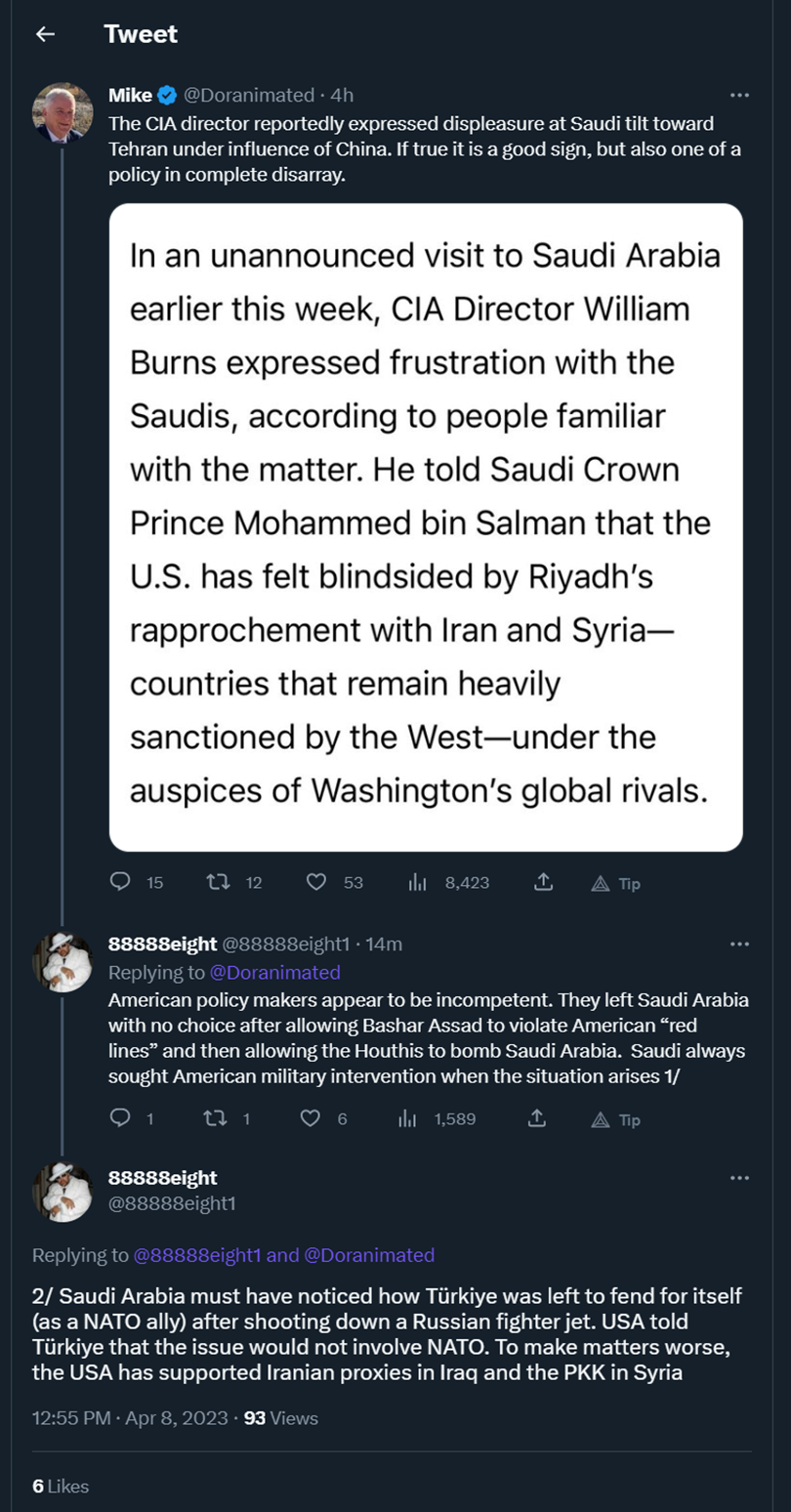Reply to 88888eight's first reply
791x1512 pixels.
tap(121, 1118)
